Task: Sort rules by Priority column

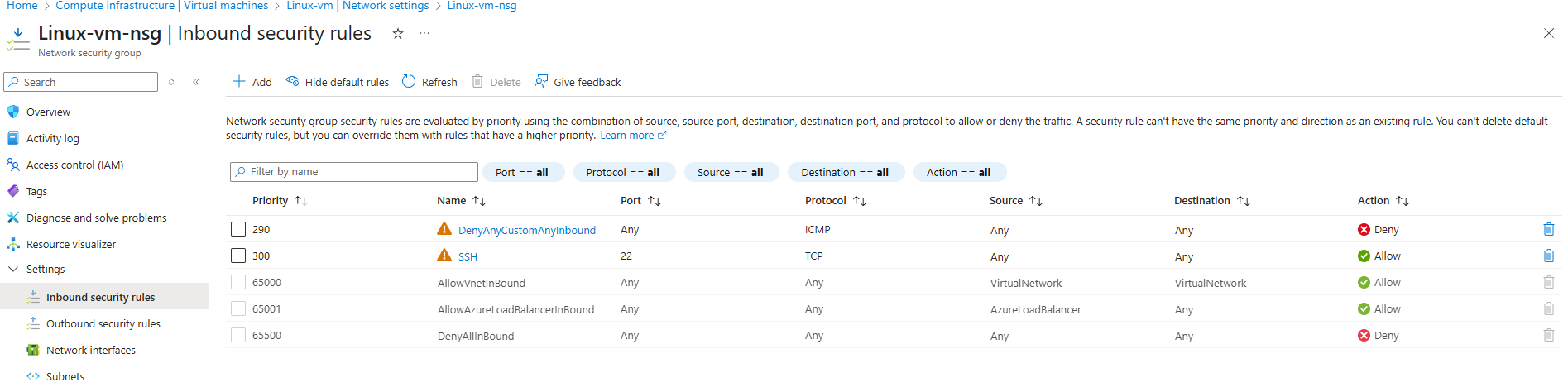Action: 280,200
